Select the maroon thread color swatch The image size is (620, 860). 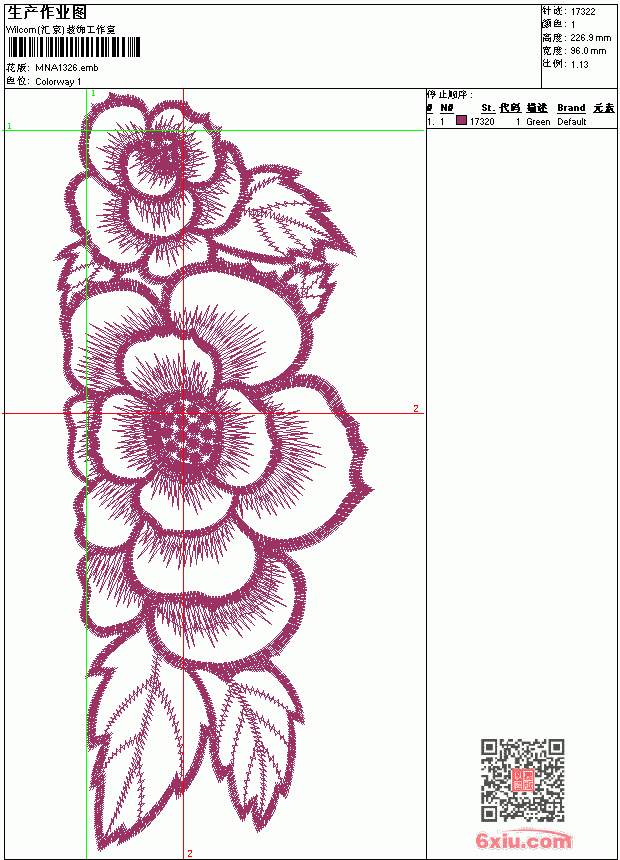tap(461, 121)
